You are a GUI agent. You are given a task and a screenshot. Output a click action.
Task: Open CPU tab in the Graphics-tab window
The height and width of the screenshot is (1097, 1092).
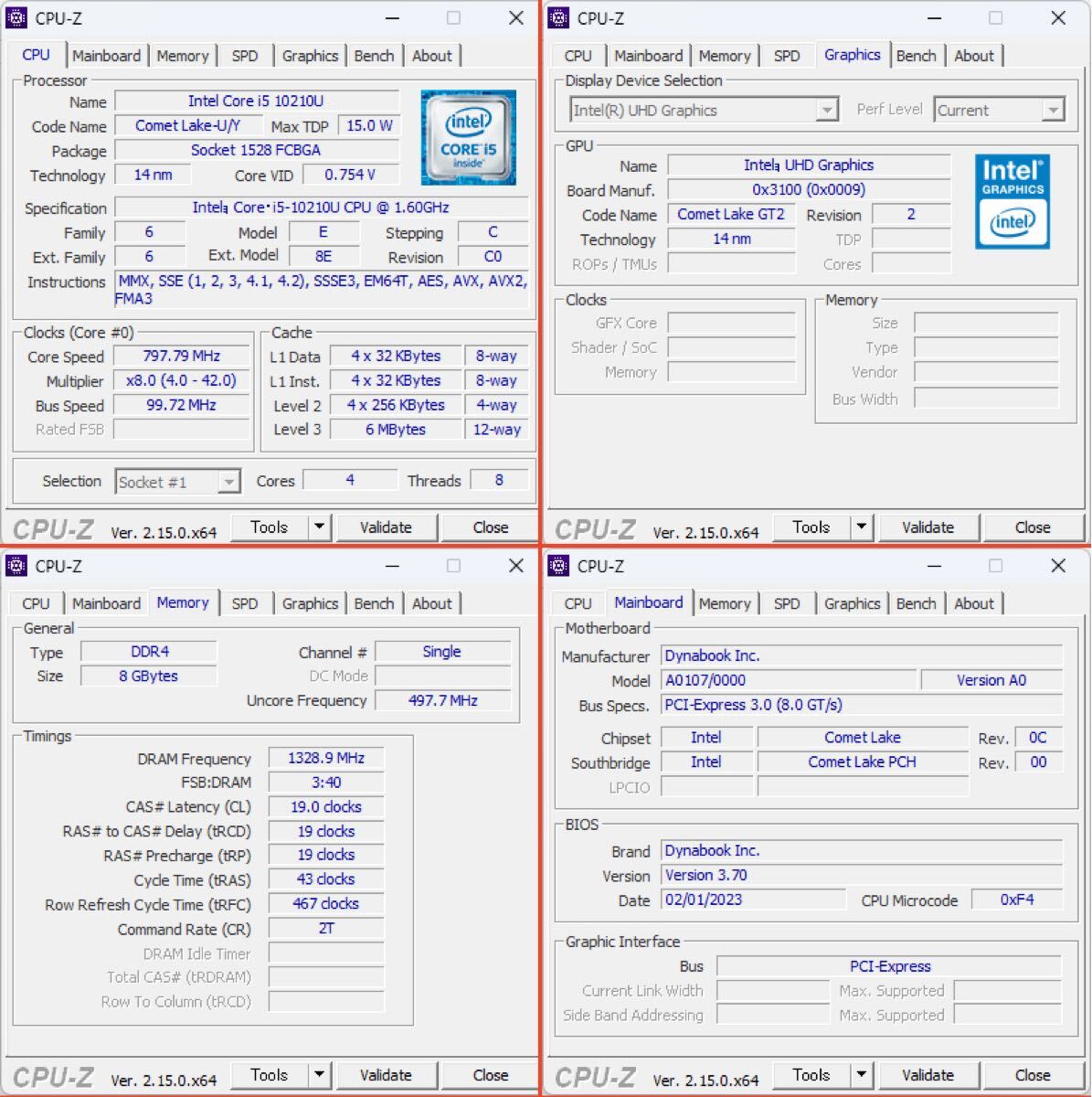578,56
